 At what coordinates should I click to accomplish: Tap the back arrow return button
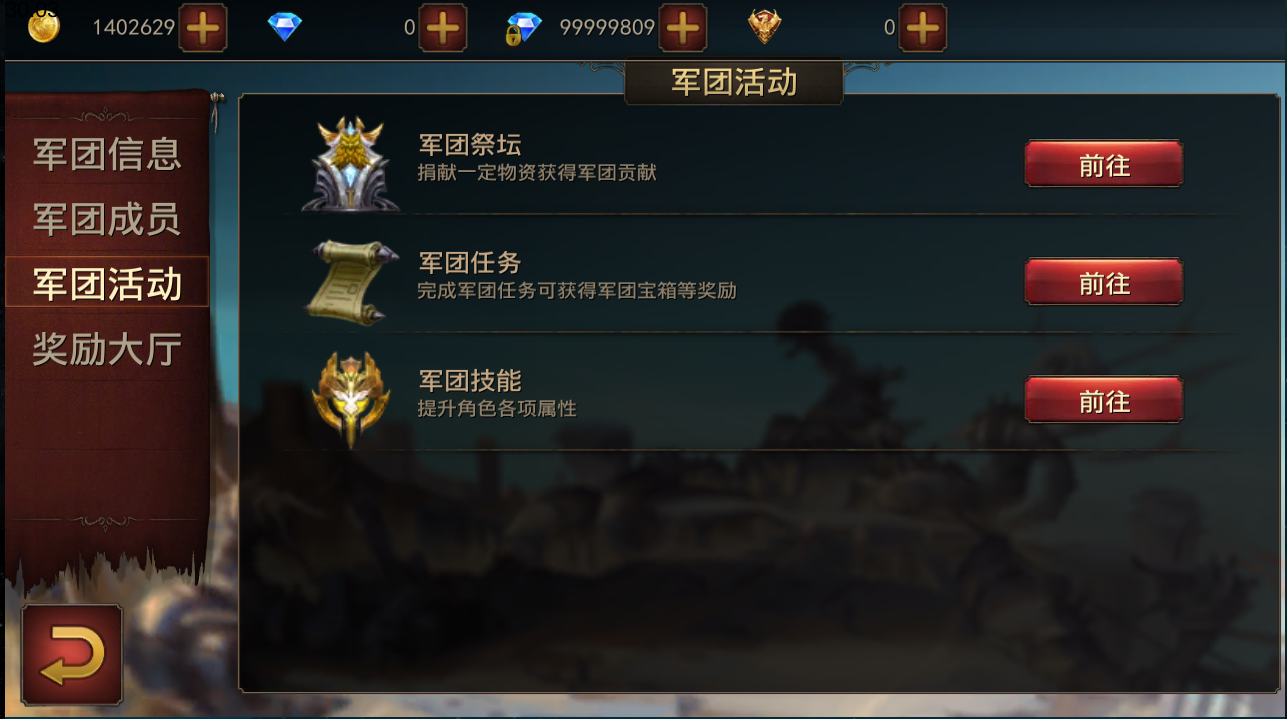(x=72, y=656)
